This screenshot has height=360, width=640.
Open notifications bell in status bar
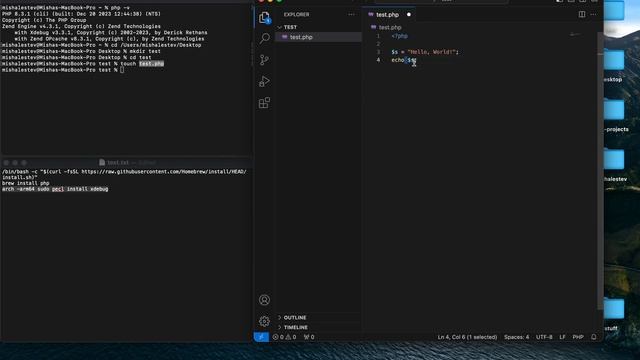(593, 337)
